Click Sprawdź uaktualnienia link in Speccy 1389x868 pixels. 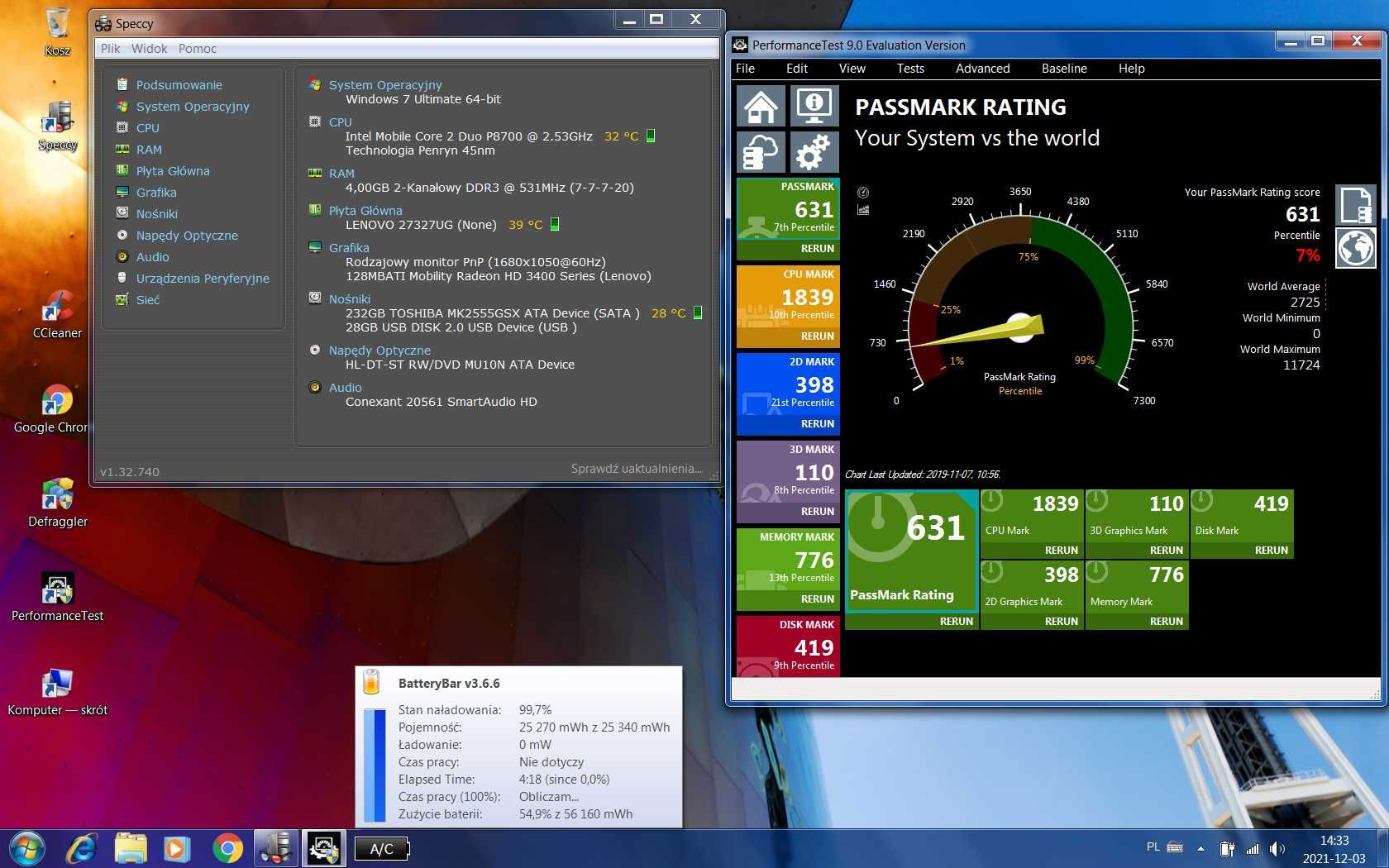point(636,469)
